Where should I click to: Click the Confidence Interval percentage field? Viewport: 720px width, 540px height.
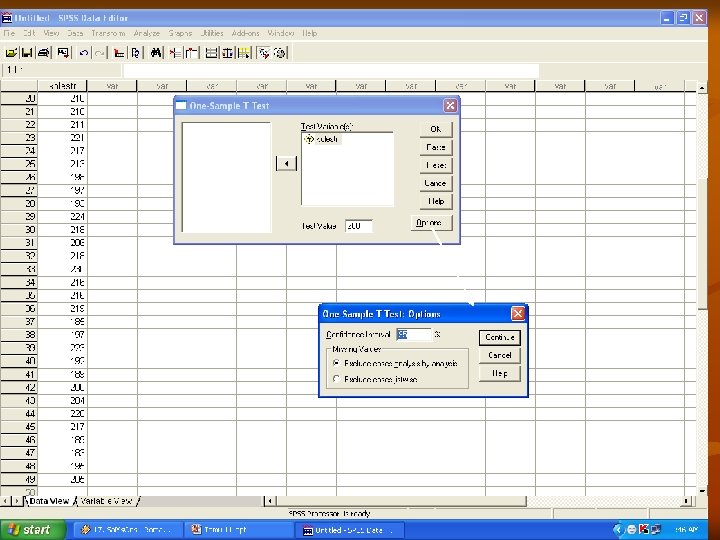(x=414, y=334)
